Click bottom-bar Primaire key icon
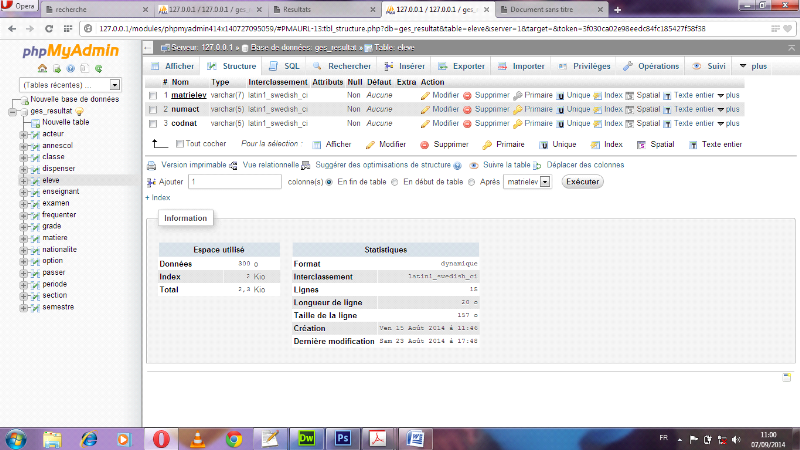Viewport: 800px width, 450px height. [487, 145]
